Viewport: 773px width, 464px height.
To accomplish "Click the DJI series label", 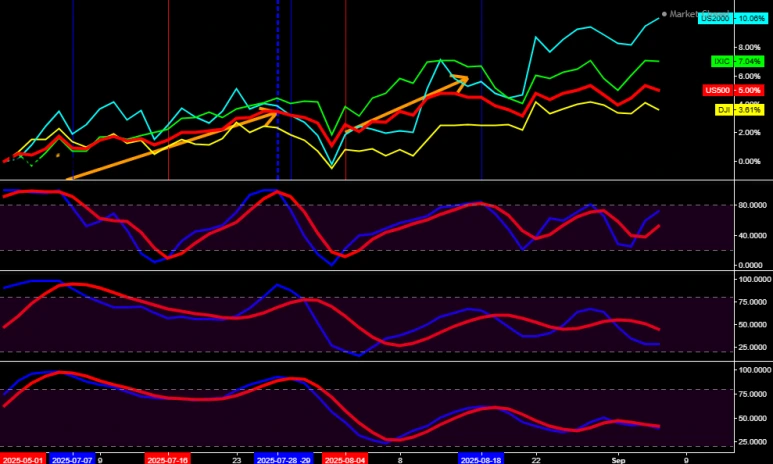I will point(724,110).
